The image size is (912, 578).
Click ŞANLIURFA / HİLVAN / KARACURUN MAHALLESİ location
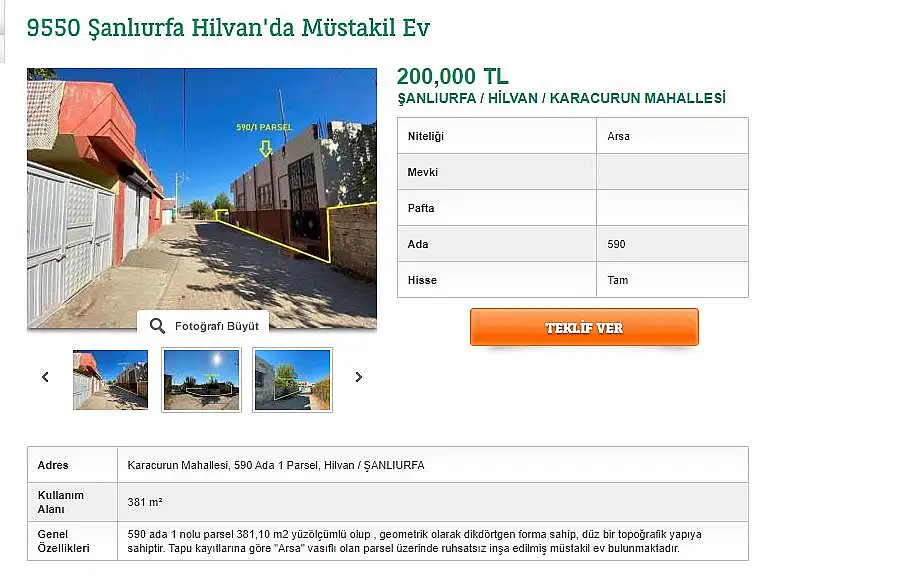click(561, 98)
